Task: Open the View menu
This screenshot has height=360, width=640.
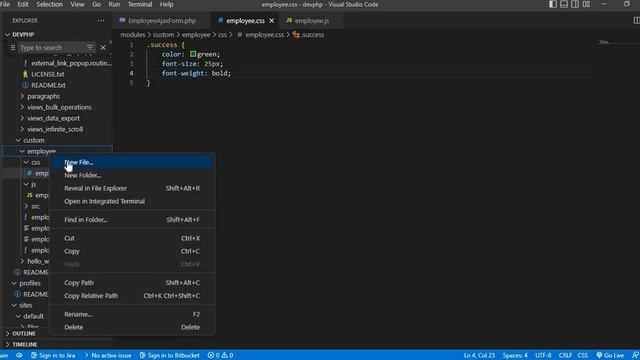Action: pyautogui.click(x=77, y=4)
